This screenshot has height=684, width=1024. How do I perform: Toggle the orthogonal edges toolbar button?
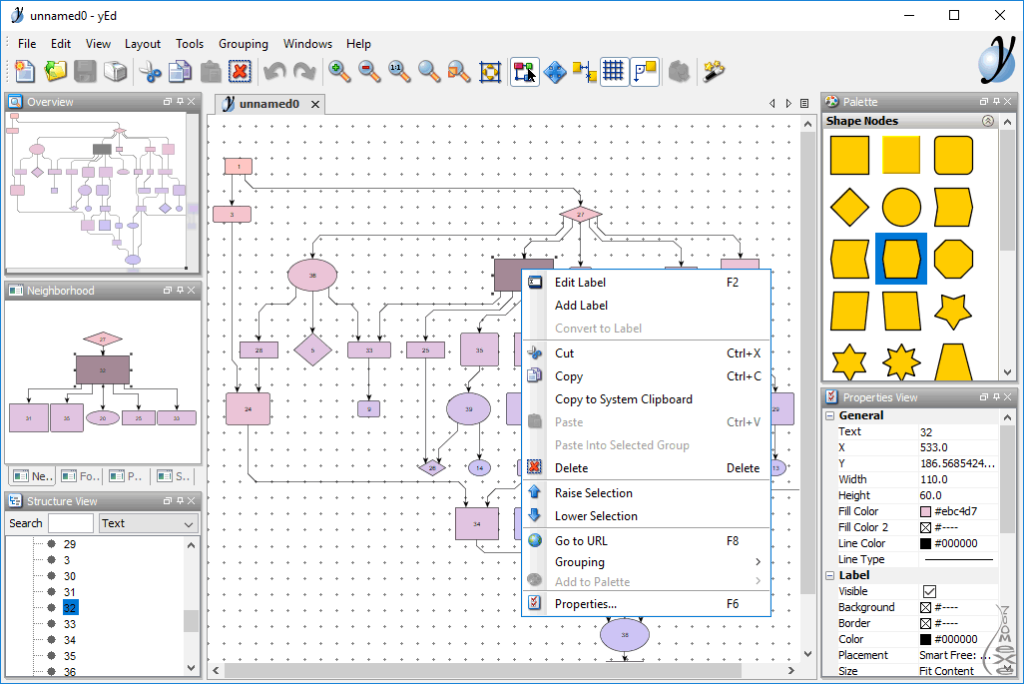(x=645, y=71)
